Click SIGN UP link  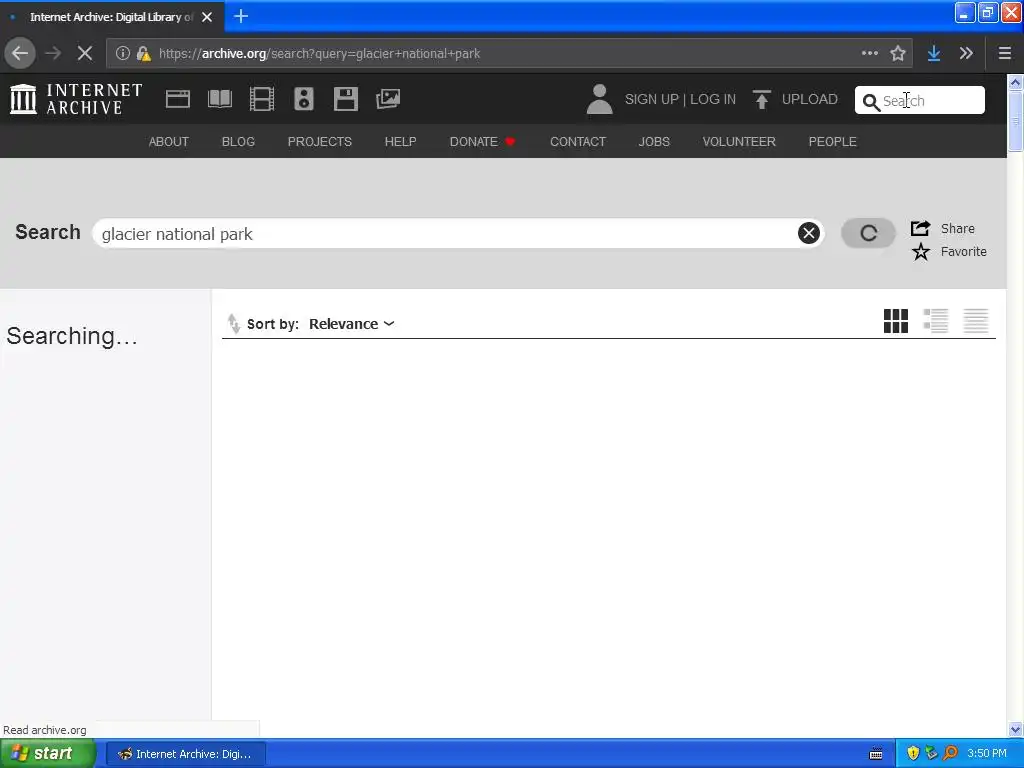[x=652, y=99]
